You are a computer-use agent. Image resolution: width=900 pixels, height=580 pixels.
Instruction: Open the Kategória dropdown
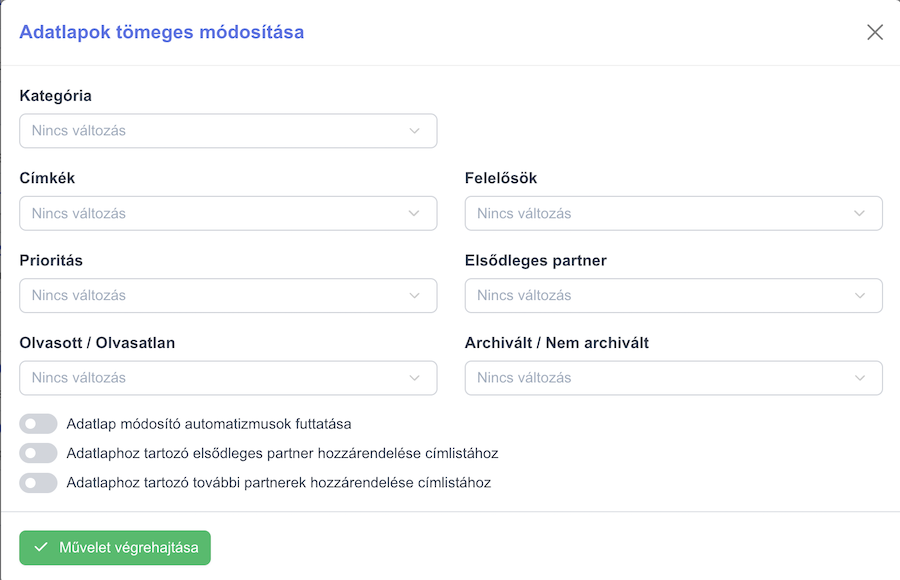coord(228,131)
